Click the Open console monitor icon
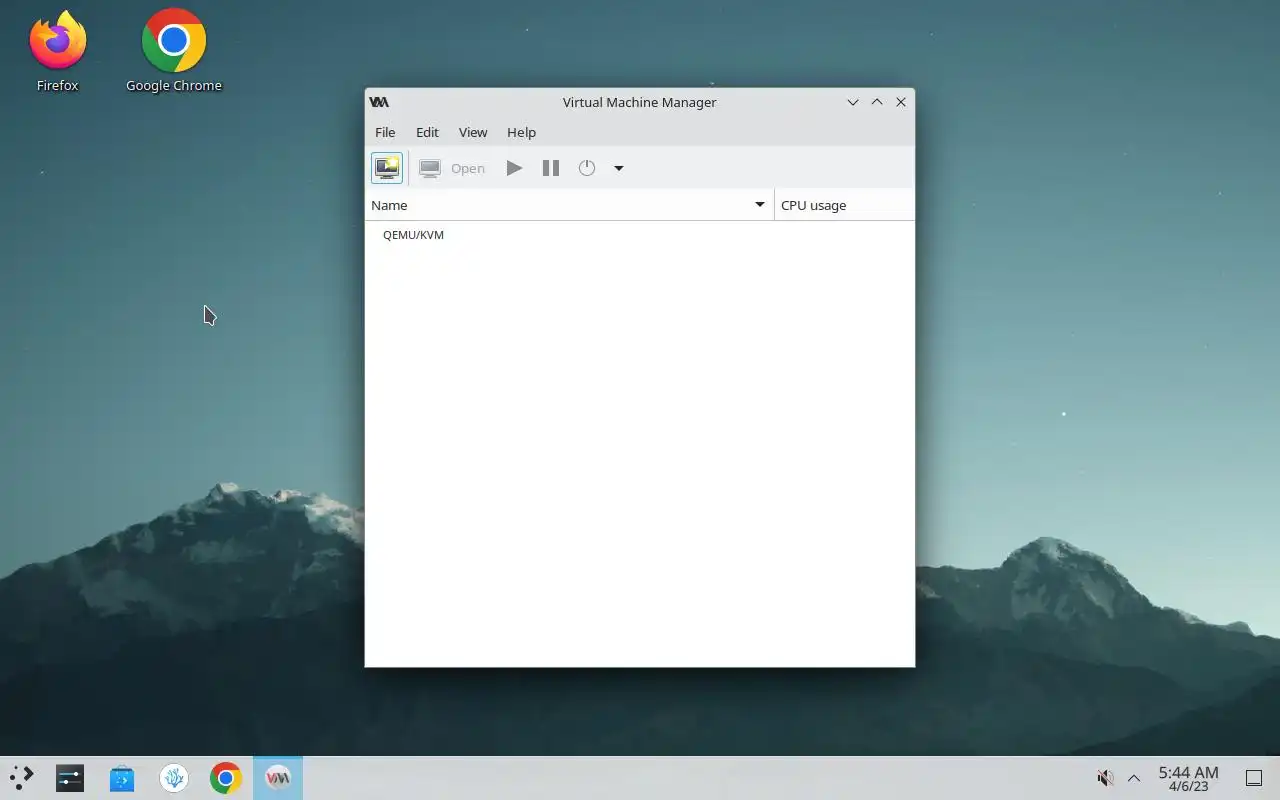The height and width of the screenshot is (800, 1280). tap(430, 168)
